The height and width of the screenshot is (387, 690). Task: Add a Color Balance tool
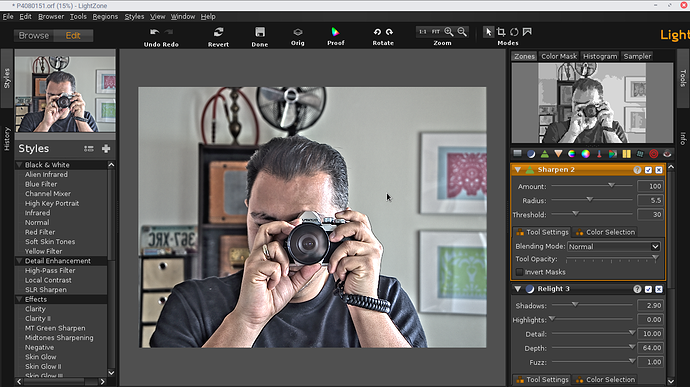[x=585, y=154]
